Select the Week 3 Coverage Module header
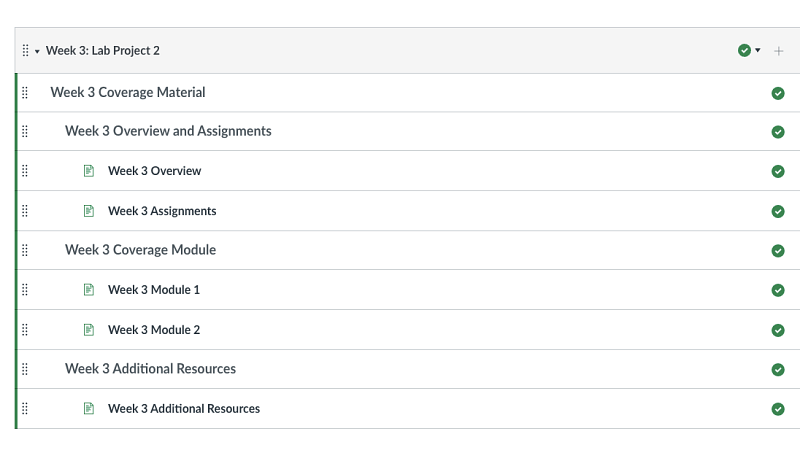800x450 pixels. (140, 250)
